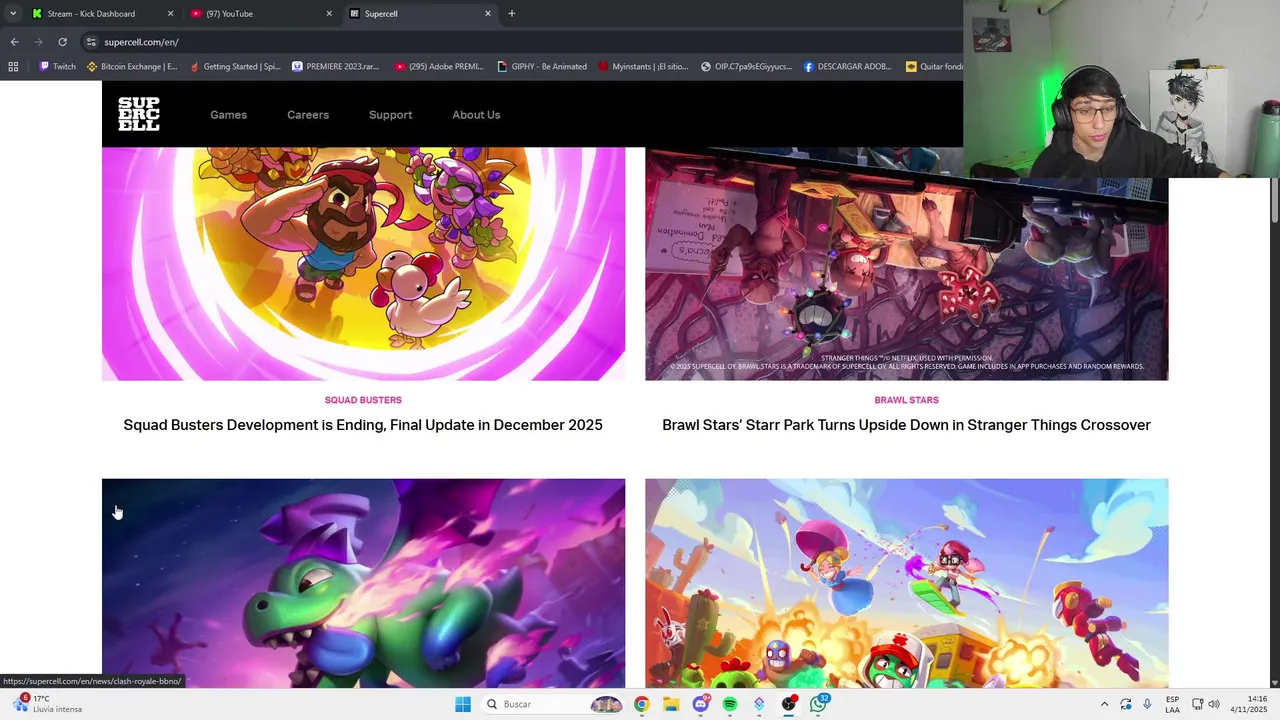Screen dimensions: 1280x720
Task: Open the Chrome apps grid icon
Action: pyautogui.click(x=13, y=66)
